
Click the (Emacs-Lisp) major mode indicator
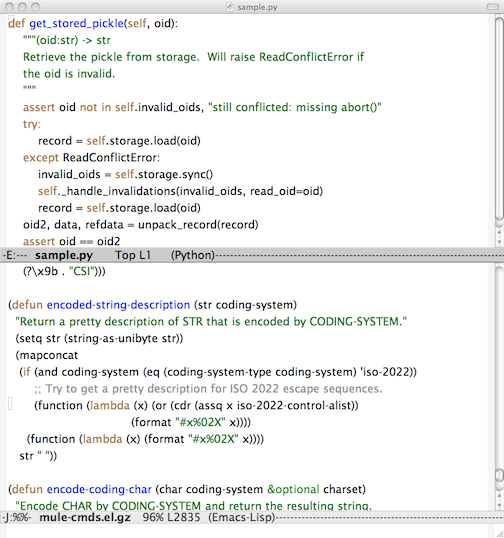242,517
